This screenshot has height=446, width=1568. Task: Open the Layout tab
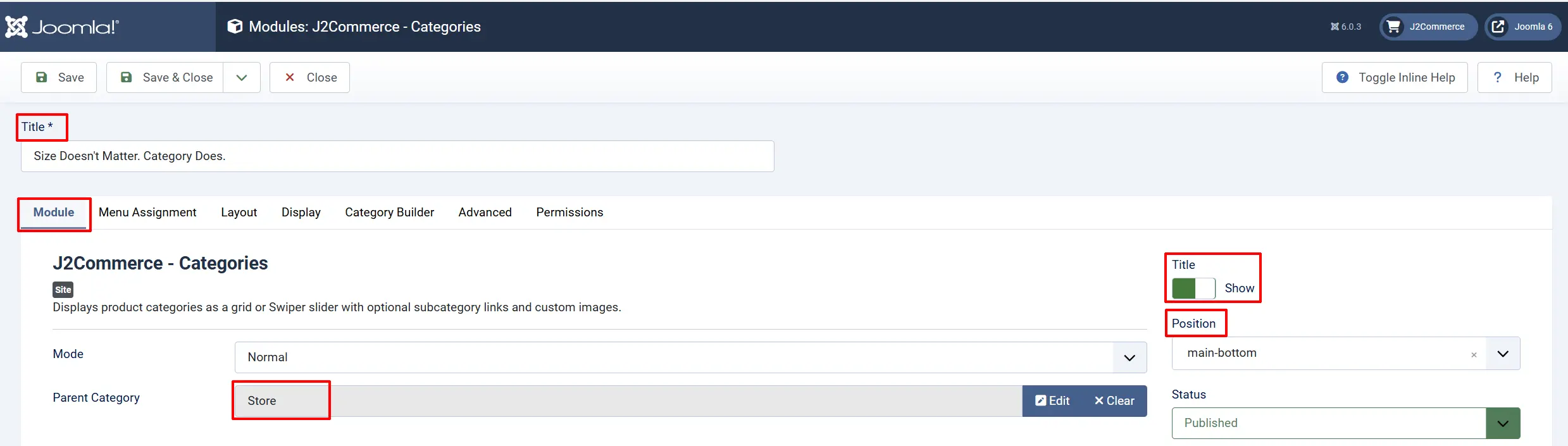click(x=239, y=213)
